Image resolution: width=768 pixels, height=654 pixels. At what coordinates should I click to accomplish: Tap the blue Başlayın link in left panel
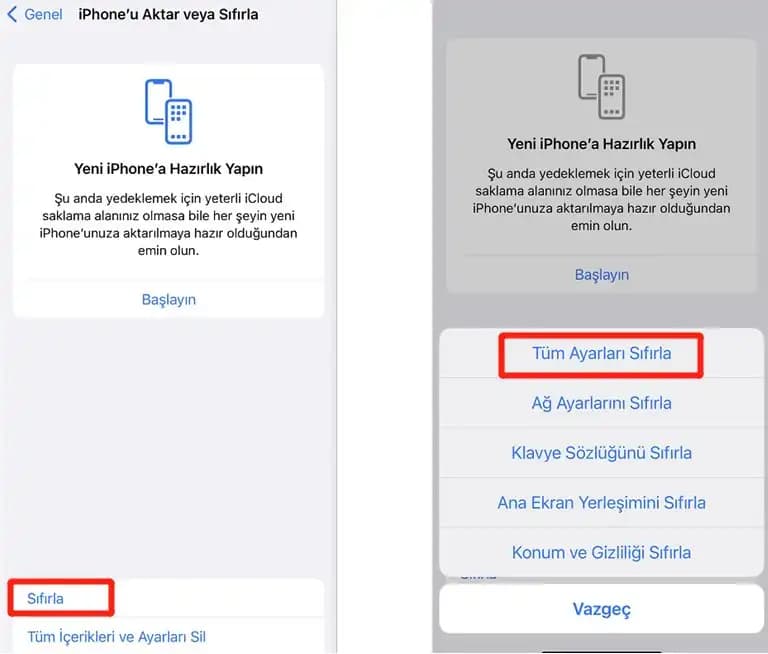[x=168, y=299]
